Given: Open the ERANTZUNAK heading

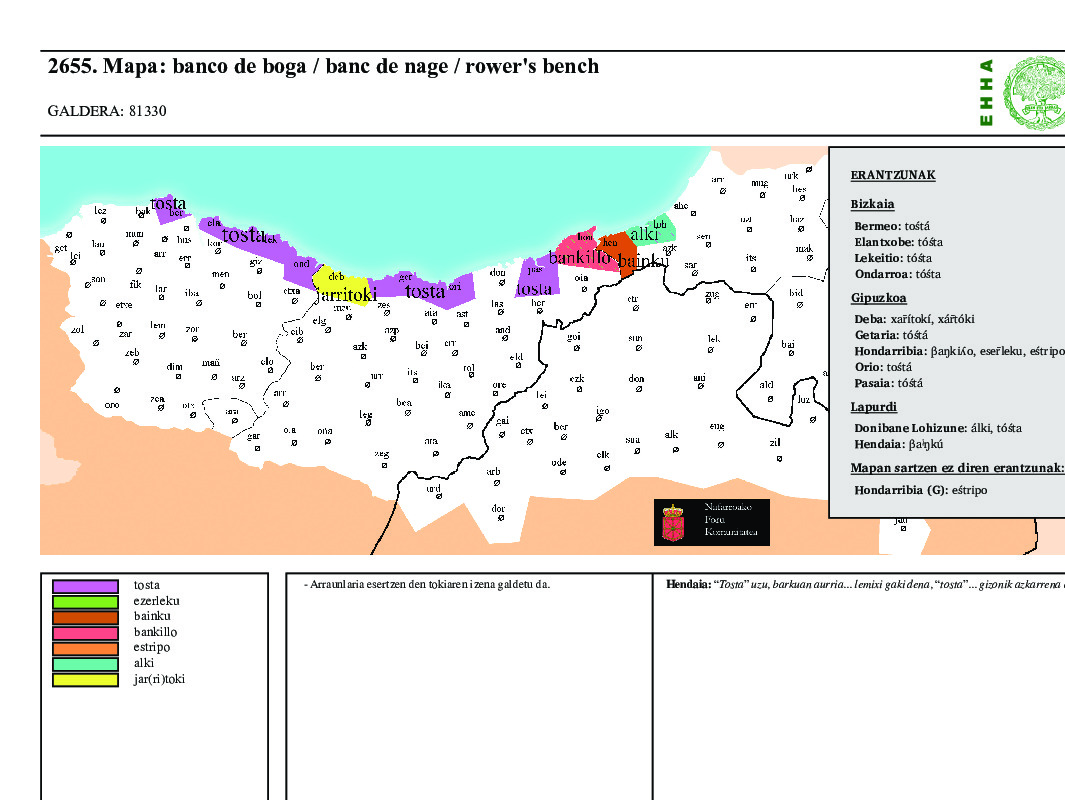Looking at the screenshot, I should coord(893,175).
